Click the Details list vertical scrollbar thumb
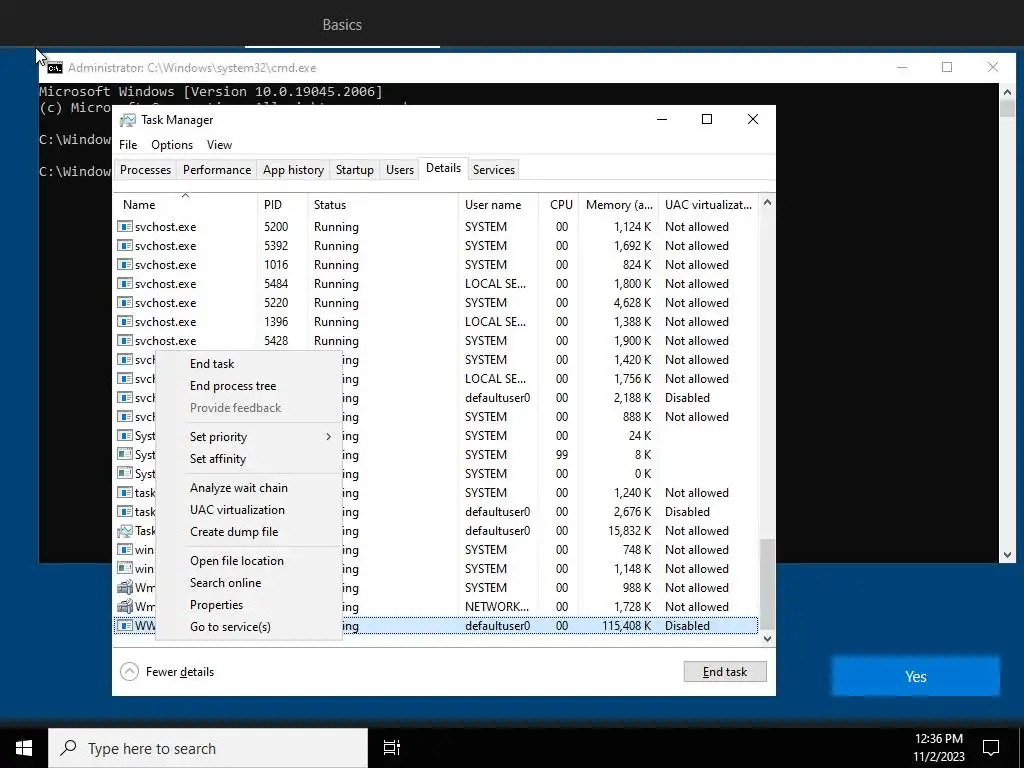This screenshot has width=1024, height=768. click(767, 584)
